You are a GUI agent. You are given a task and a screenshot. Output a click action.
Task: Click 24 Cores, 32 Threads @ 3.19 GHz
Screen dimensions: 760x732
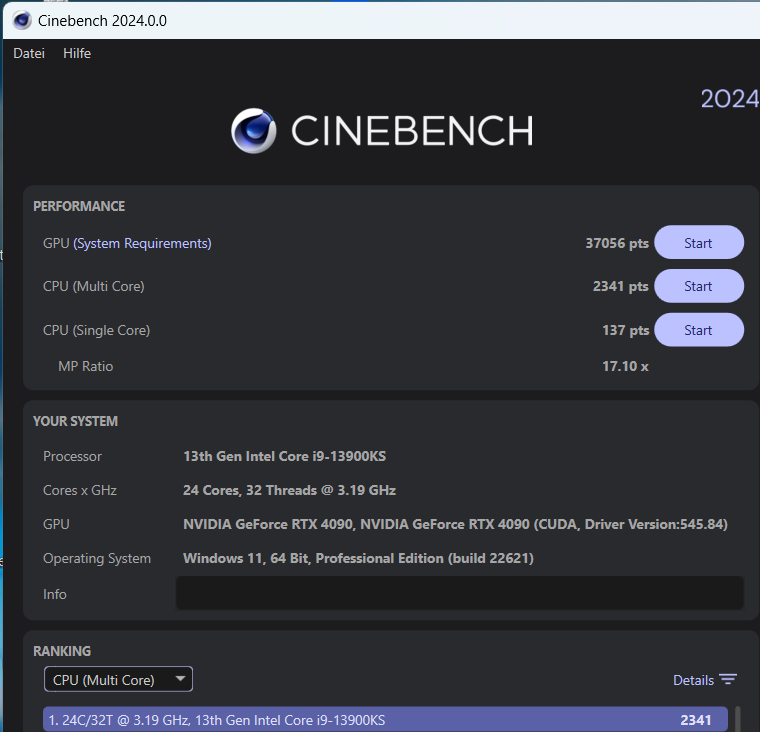289,490
